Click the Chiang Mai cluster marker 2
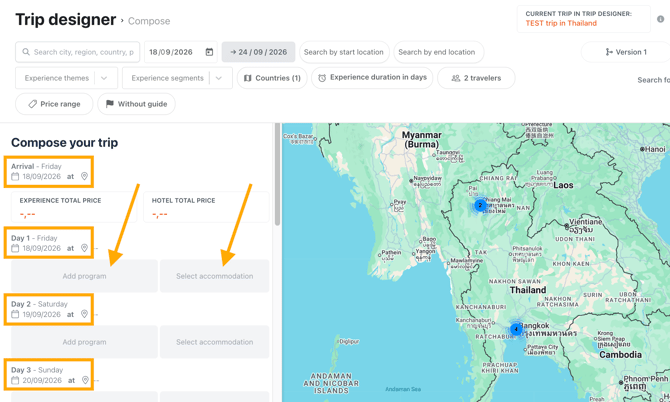The height and width of the screenshot is (402, 670). point(480,205)
